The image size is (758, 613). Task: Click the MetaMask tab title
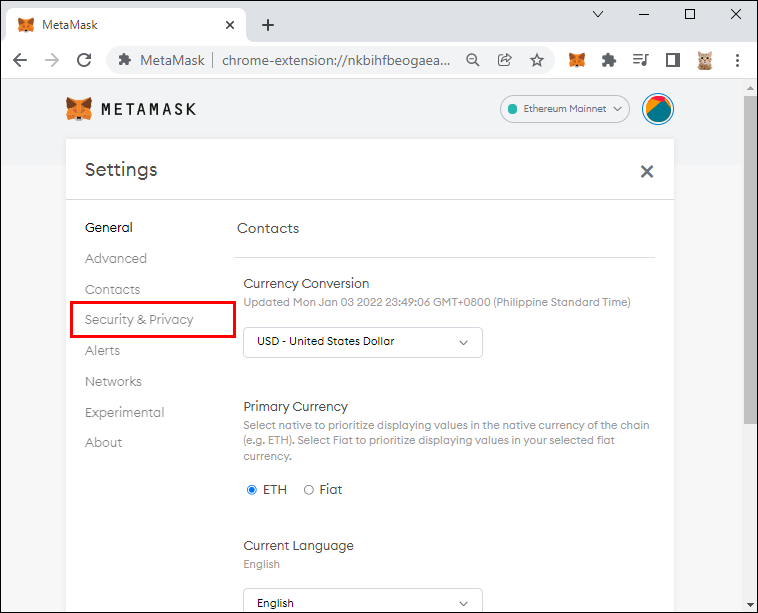click(70, 25)
